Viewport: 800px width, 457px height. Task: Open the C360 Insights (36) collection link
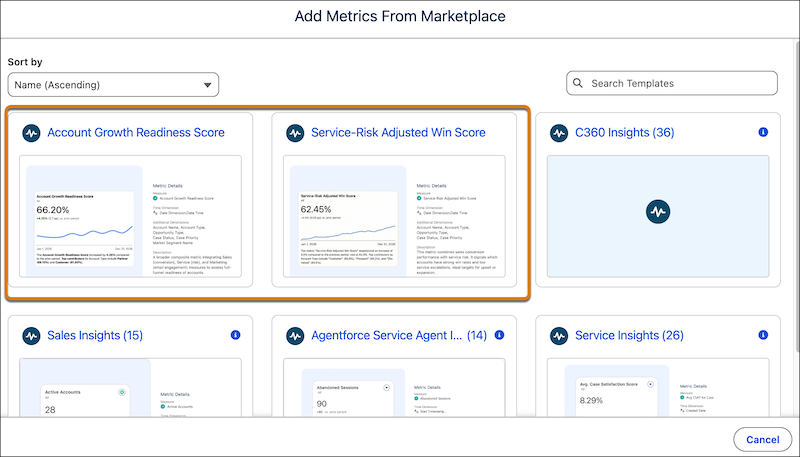[x=624, y=133]
